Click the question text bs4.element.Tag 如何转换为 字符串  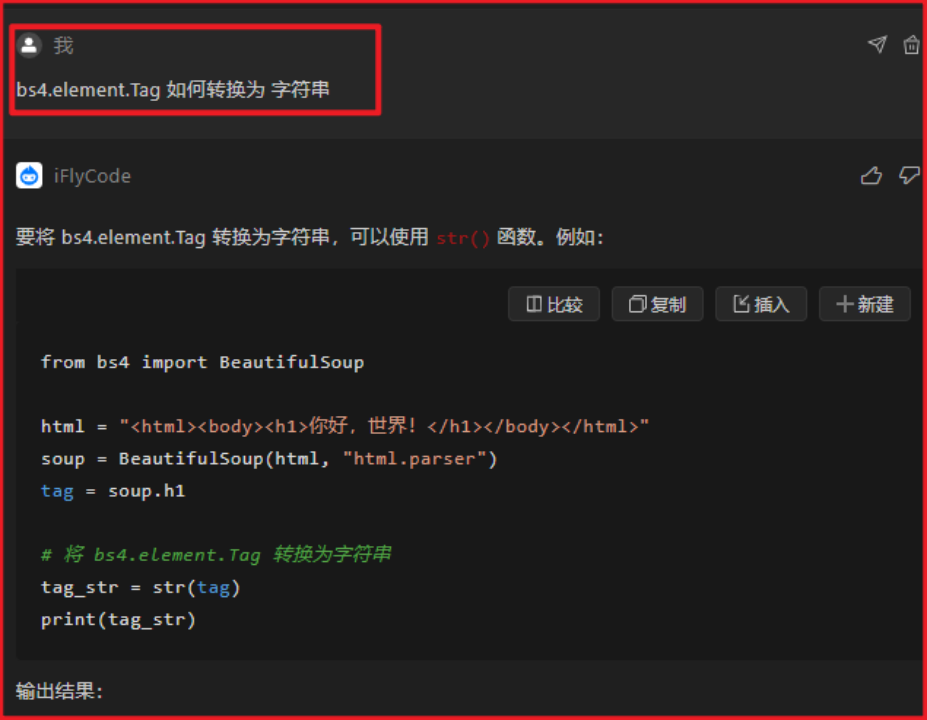point(173,90)
